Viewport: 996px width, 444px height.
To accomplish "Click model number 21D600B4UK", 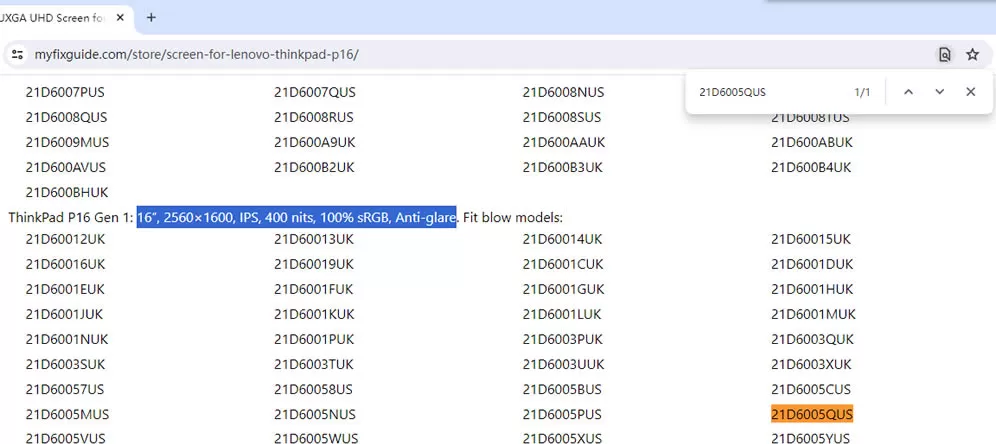I will [811, 168].
